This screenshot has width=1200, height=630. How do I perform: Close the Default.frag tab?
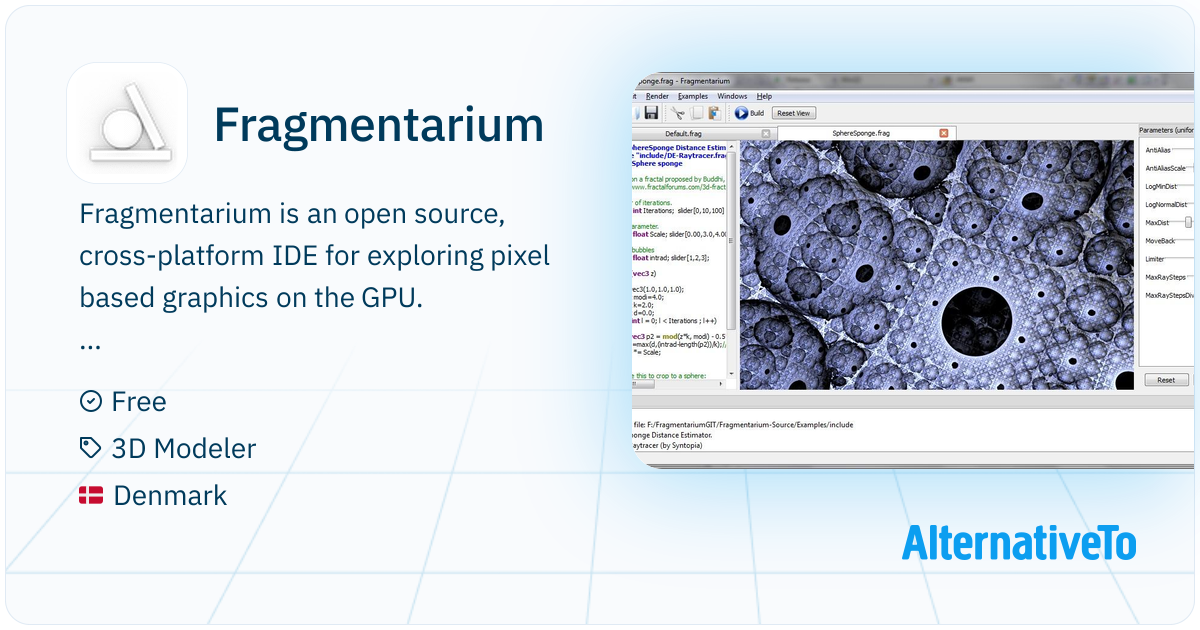tap(766, 133)
